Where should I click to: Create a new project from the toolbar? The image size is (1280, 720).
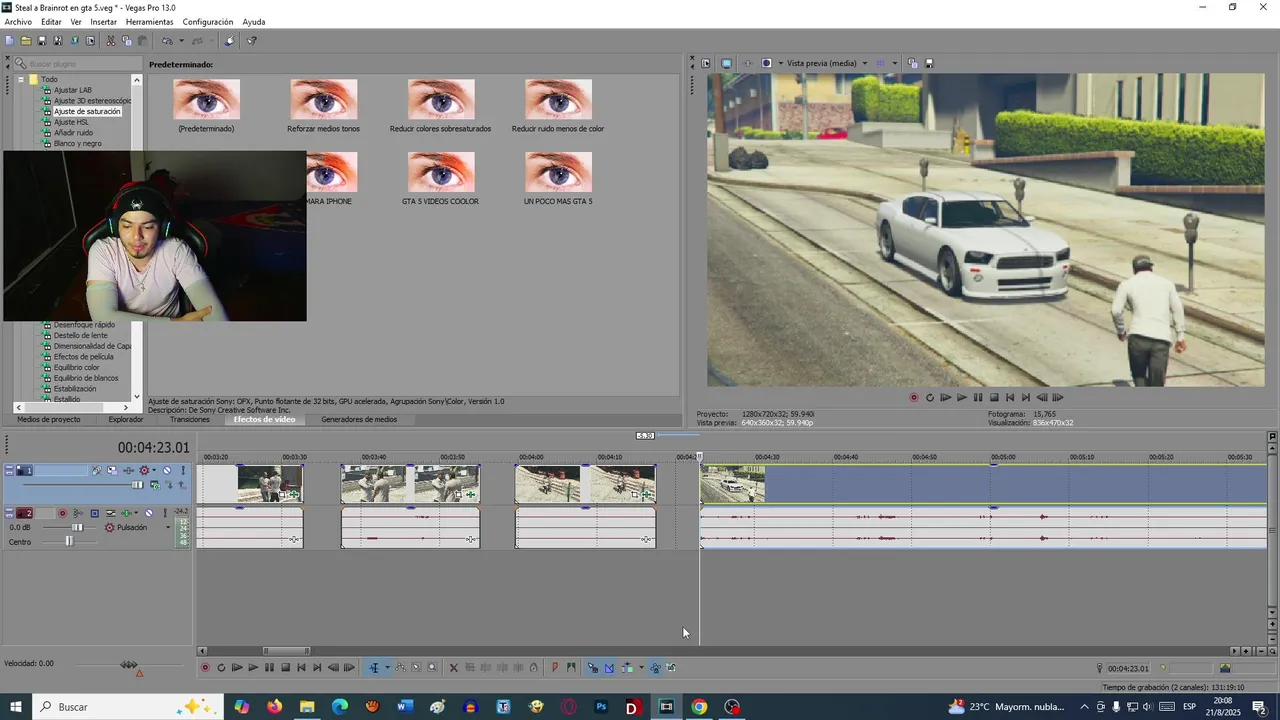coord(9,41)
